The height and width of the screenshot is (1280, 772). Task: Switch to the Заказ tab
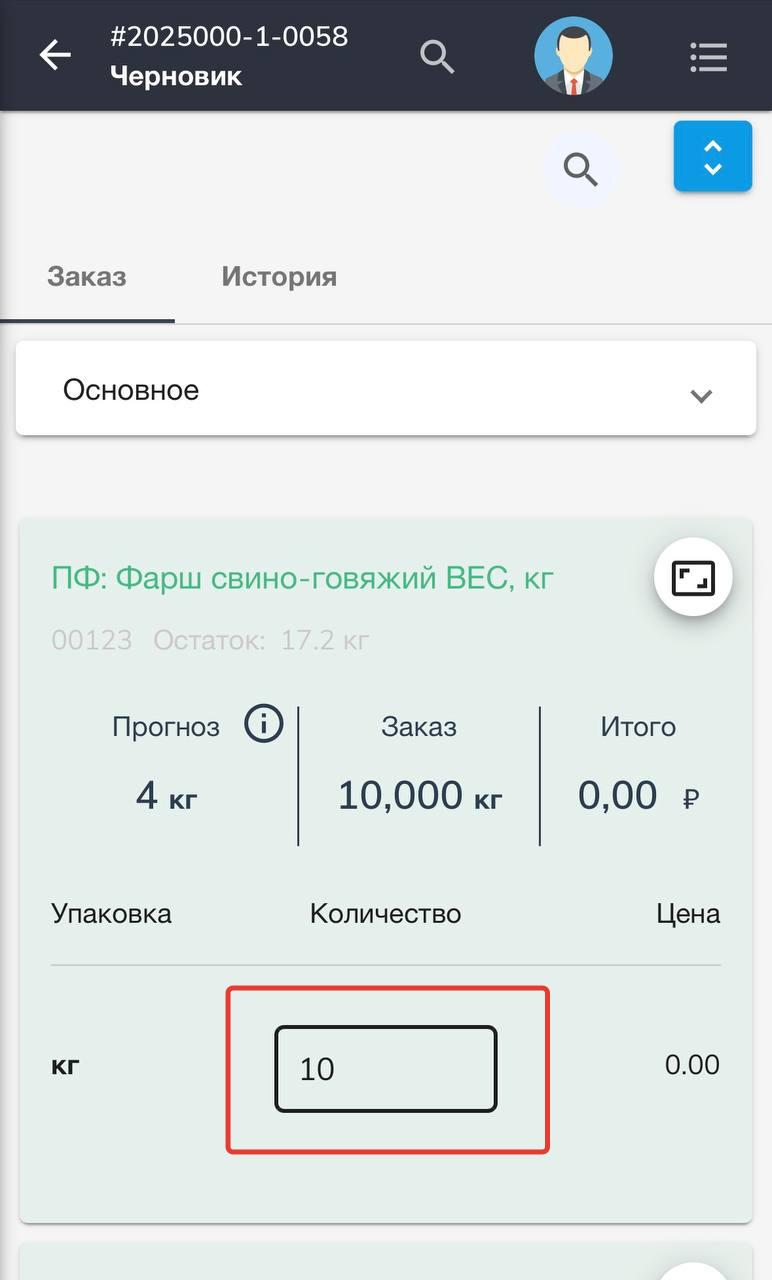pos(87,277)
